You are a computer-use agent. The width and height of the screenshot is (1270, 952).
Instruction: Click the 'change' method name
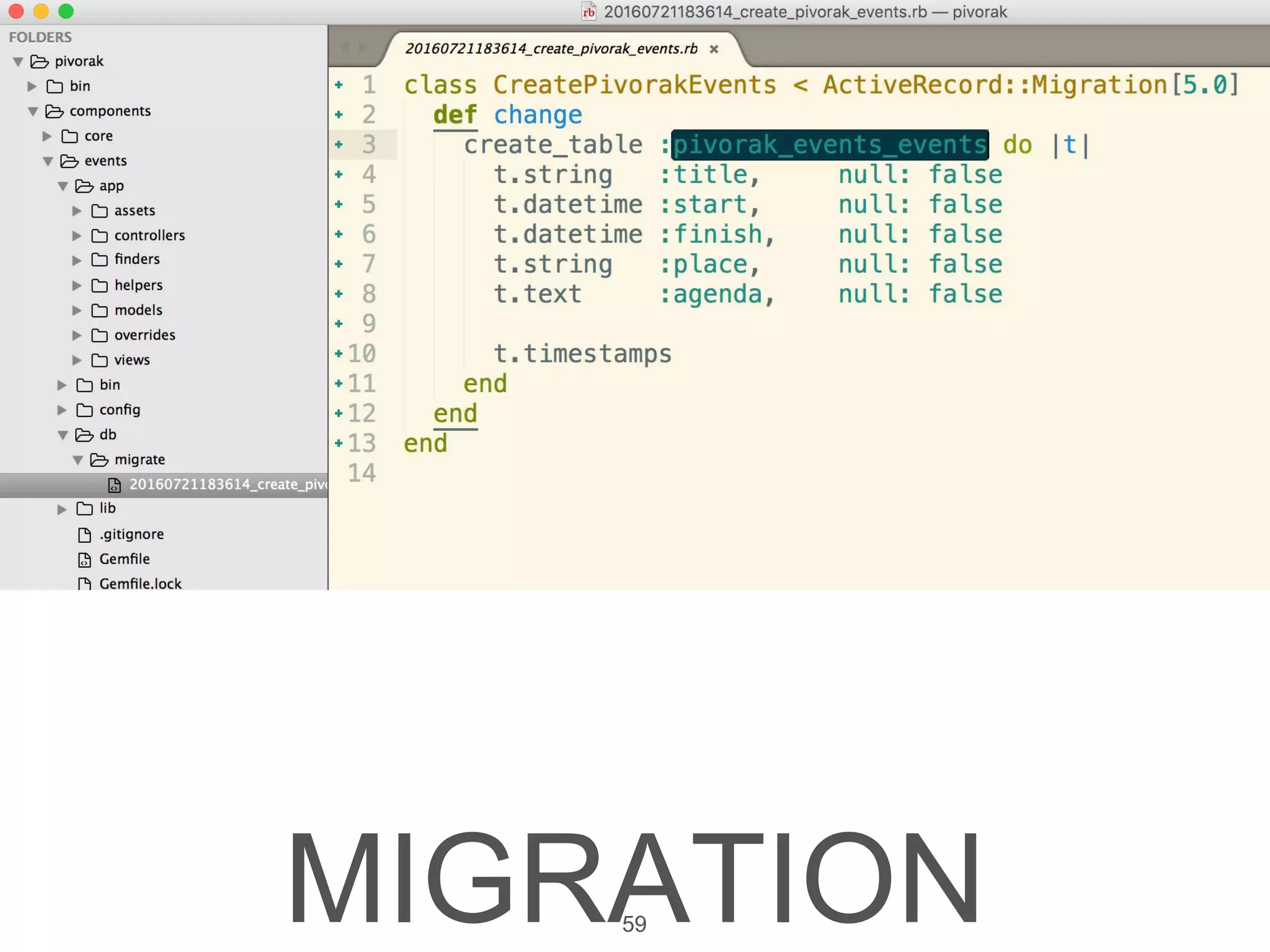tap(538, 115)
